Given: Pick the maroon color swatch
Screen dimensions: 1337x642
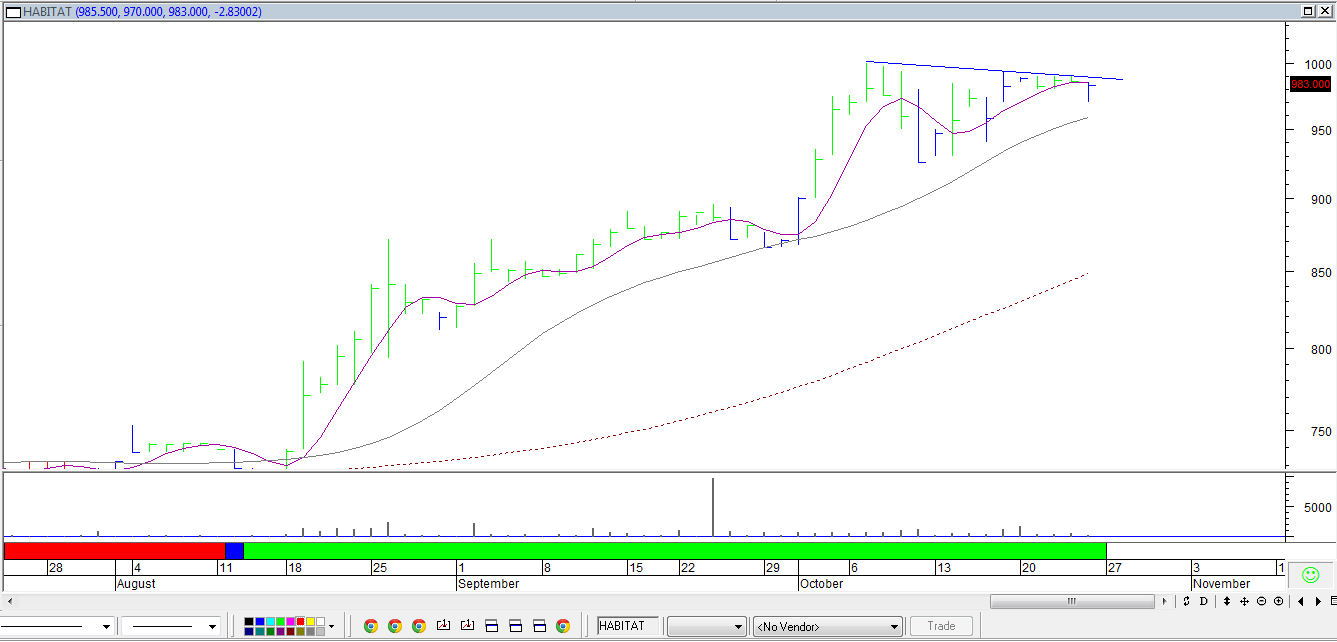Looking at the screenshot, I should coord(291,631).
